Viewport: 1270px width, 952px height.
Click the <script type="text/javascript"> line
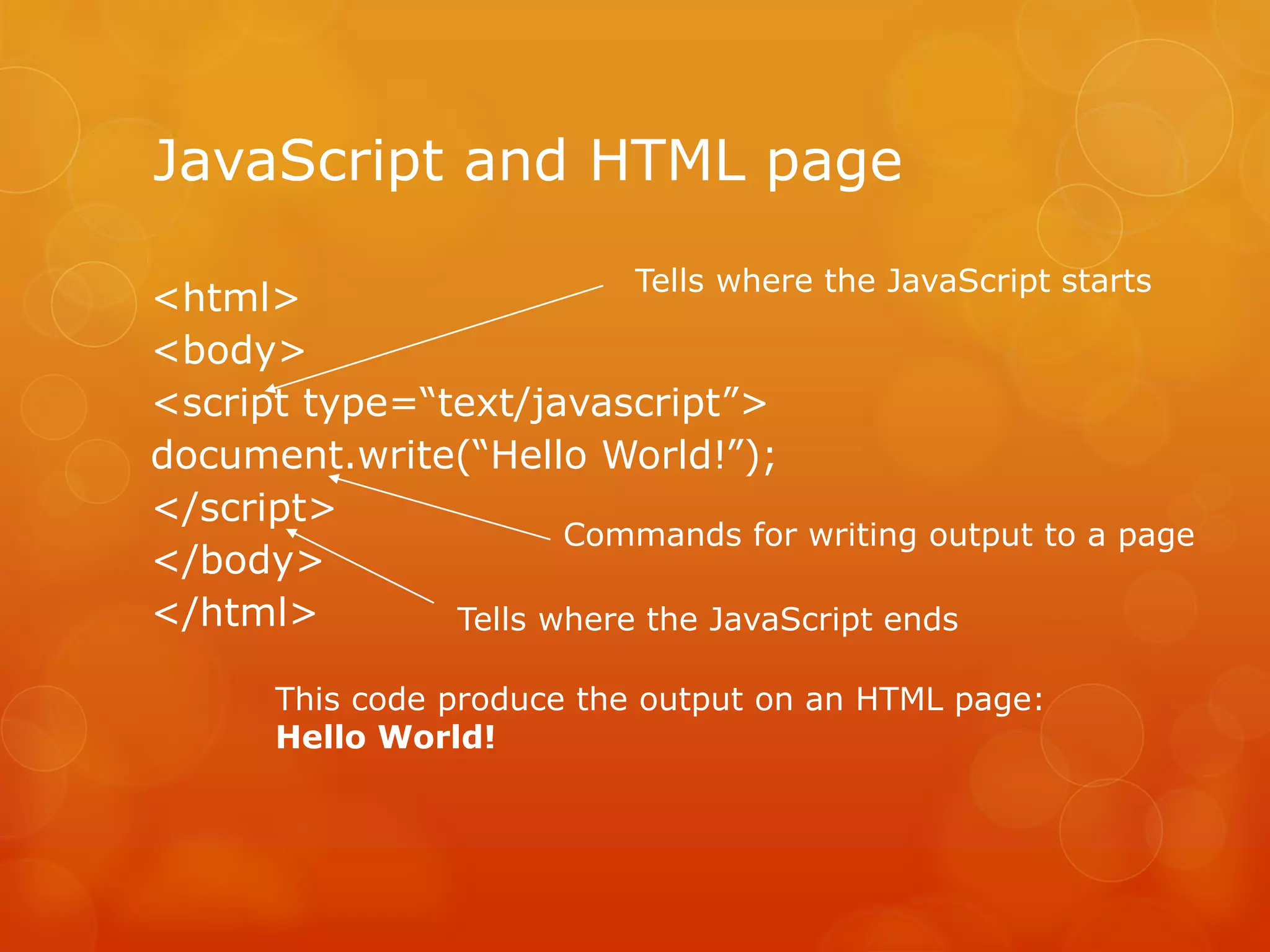[460, 403]
